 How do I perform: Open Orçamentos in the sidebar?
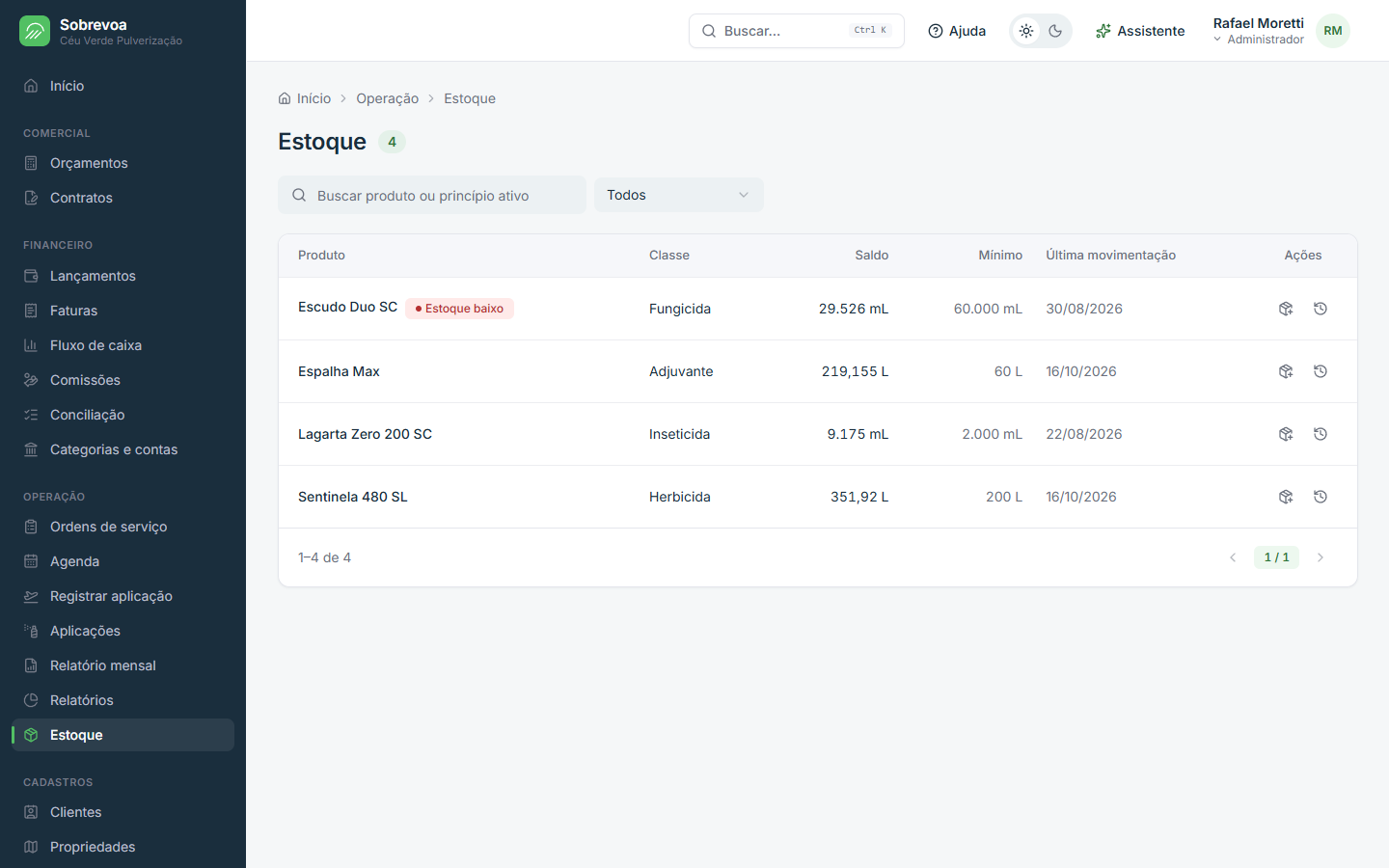coord(123,163)
